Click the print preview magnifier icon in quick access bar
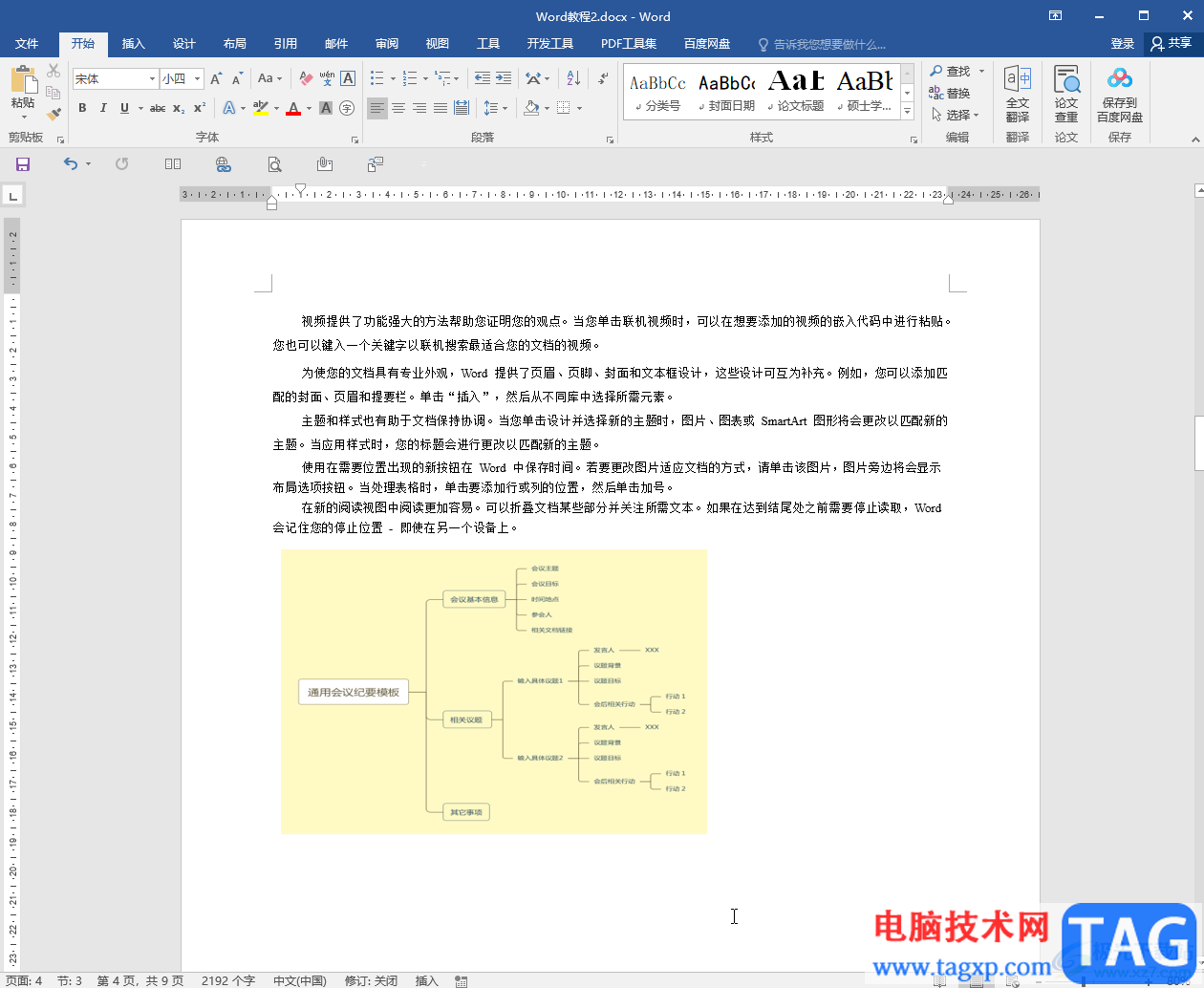 (274, 164)
